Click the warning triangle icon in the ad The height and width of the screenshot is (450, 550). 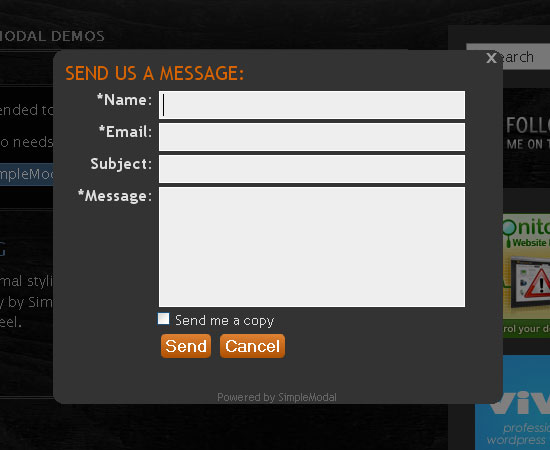pos(538,283)
